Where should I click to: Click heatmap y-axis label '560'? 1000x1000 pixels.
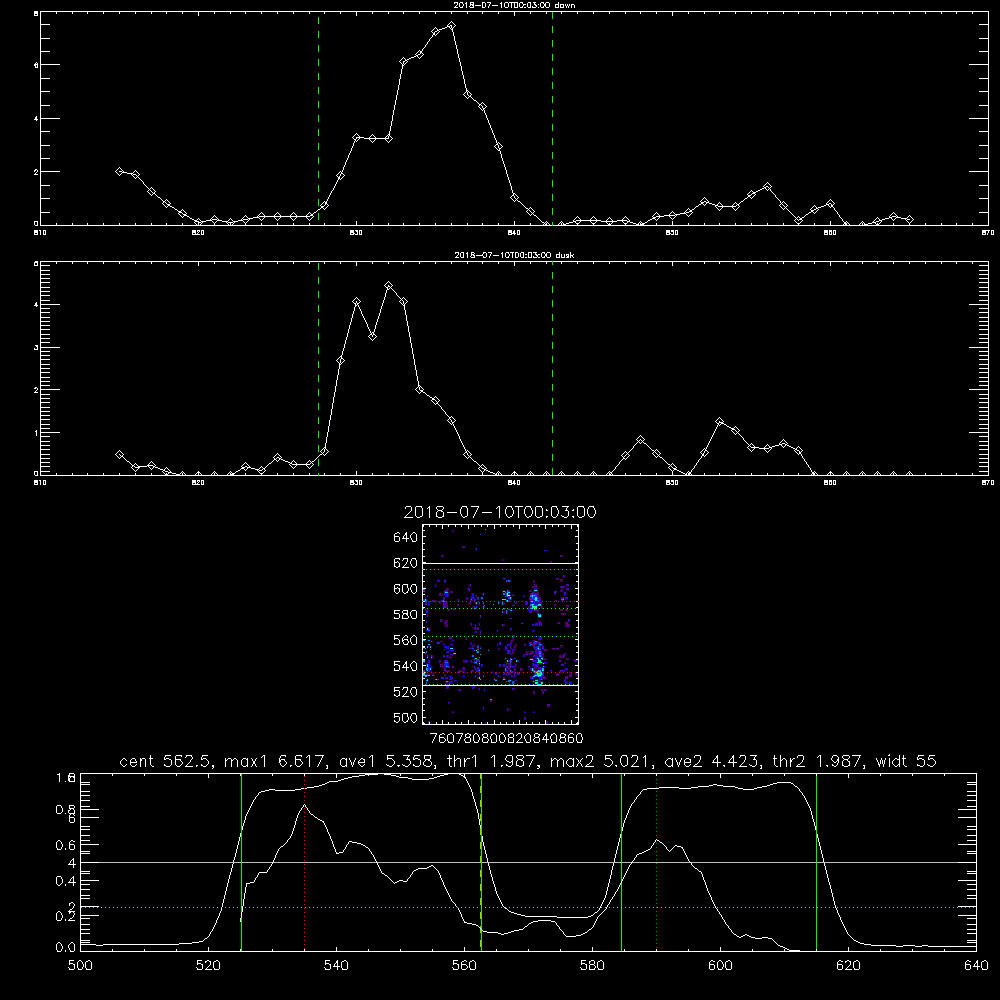point(406,640)
